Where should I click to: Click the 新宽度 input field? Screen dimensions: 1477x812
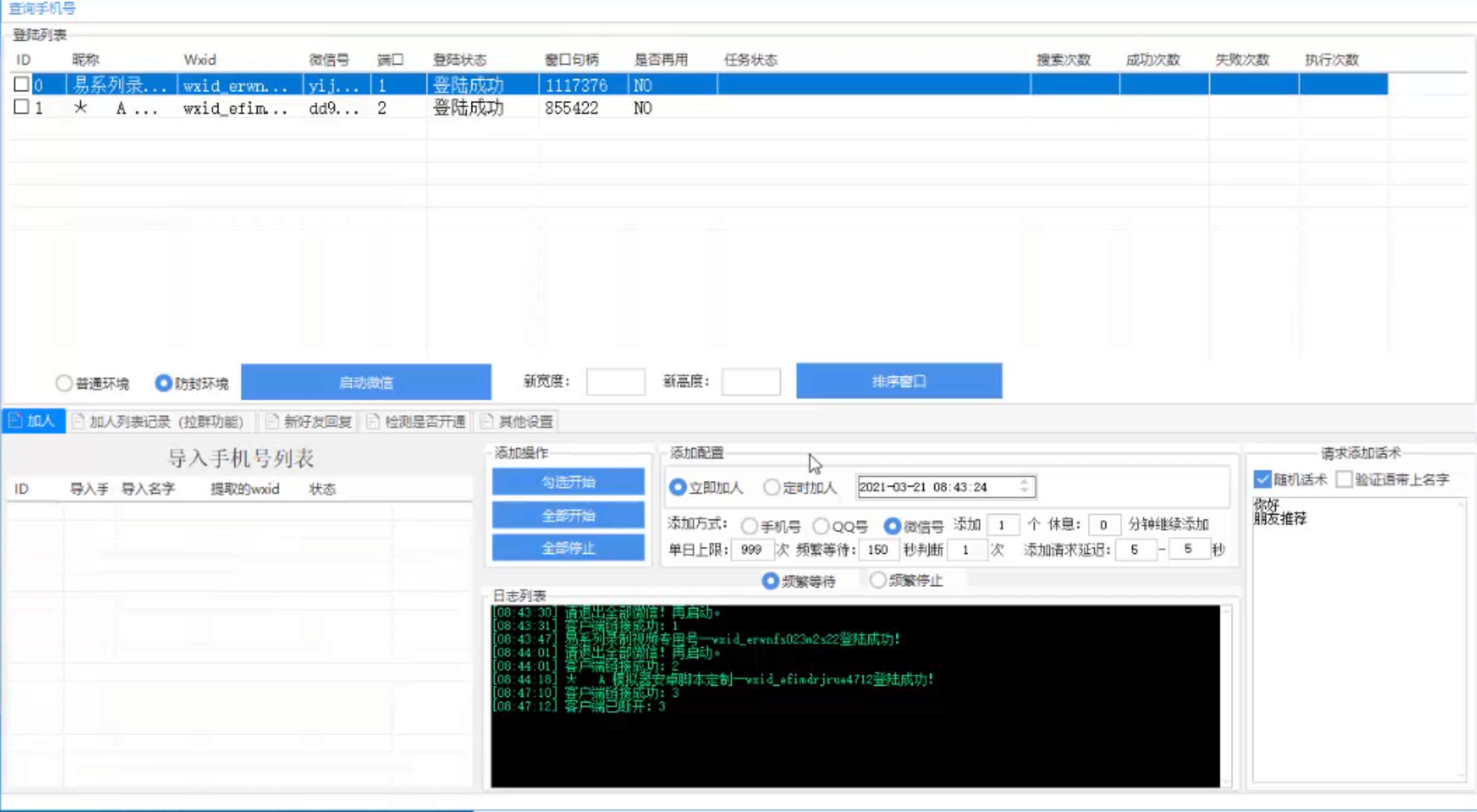coord(615,382)
